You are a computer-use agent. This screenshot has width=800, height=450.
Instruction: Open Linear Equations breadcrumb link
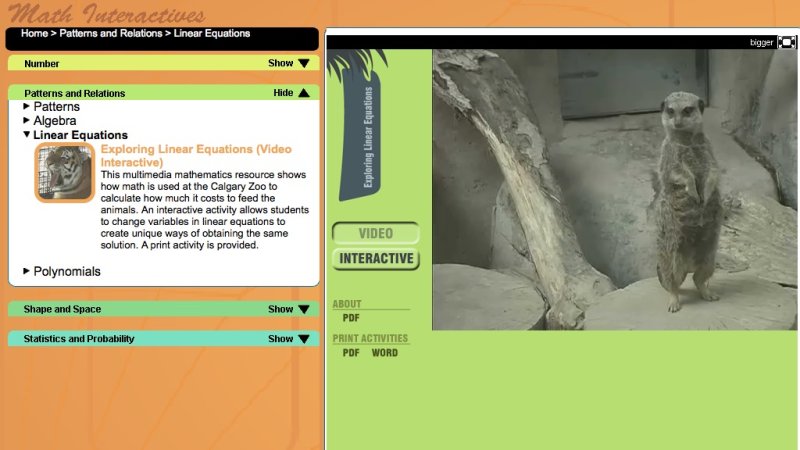click(x=212, y=33)
